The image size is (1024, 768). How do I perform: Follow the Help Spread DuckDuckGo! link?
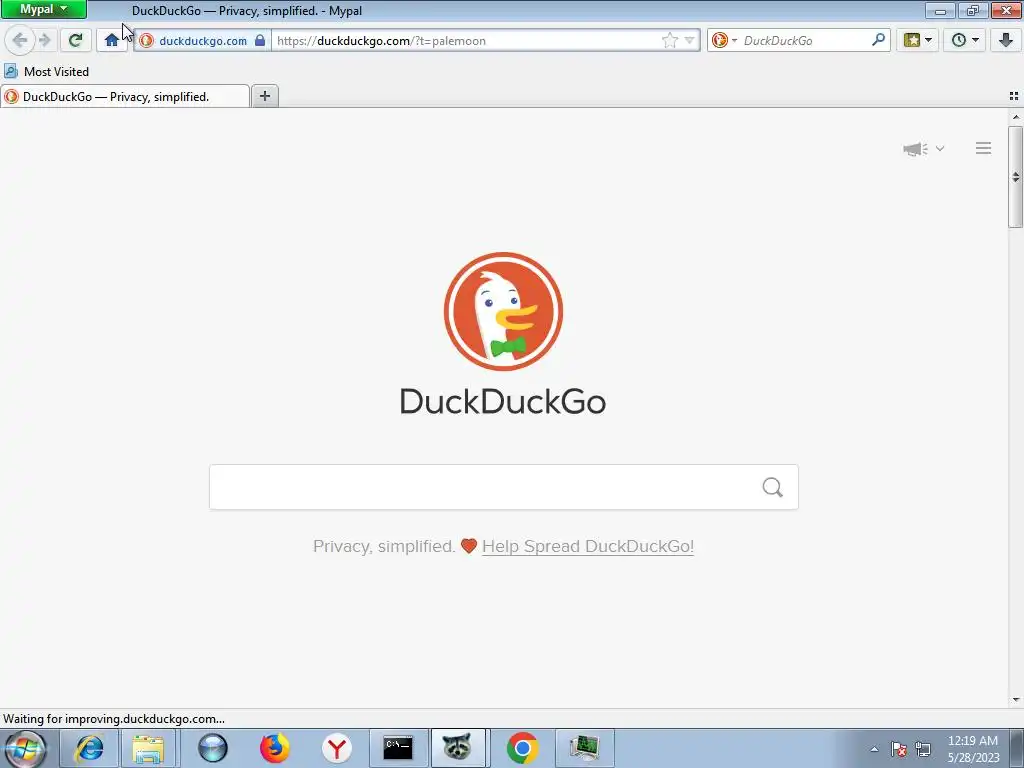pos(588,546)
